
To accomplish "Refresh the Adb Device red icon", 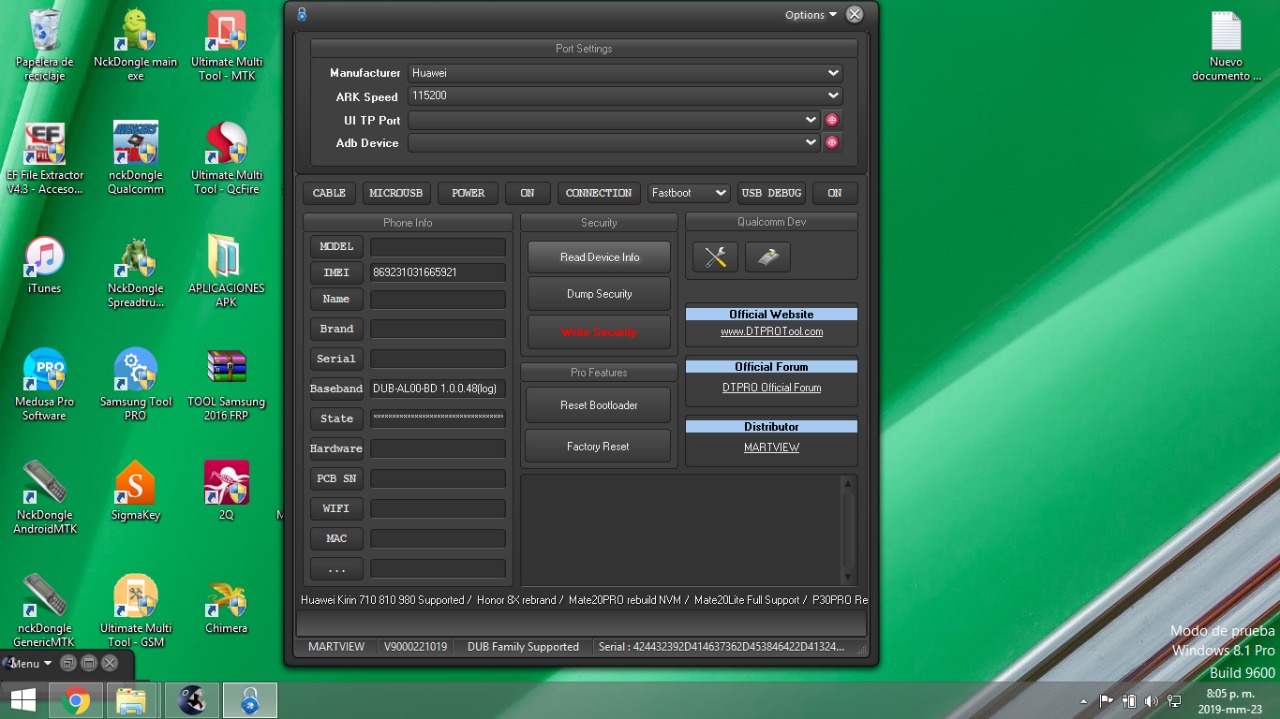I will point(831,143).
